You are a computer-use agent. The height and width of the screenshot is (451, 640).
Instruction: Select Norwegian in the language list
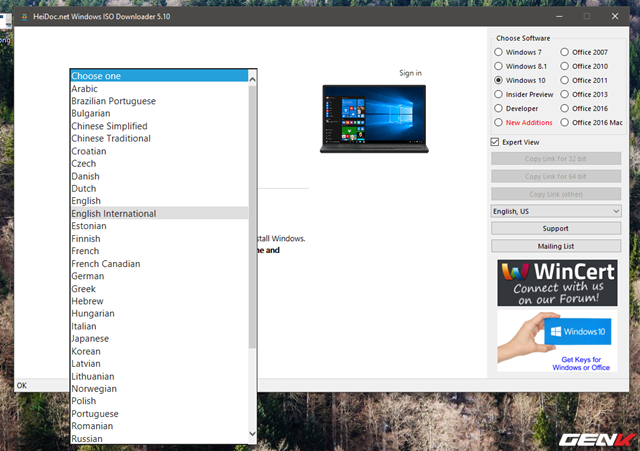coord(159,389)
